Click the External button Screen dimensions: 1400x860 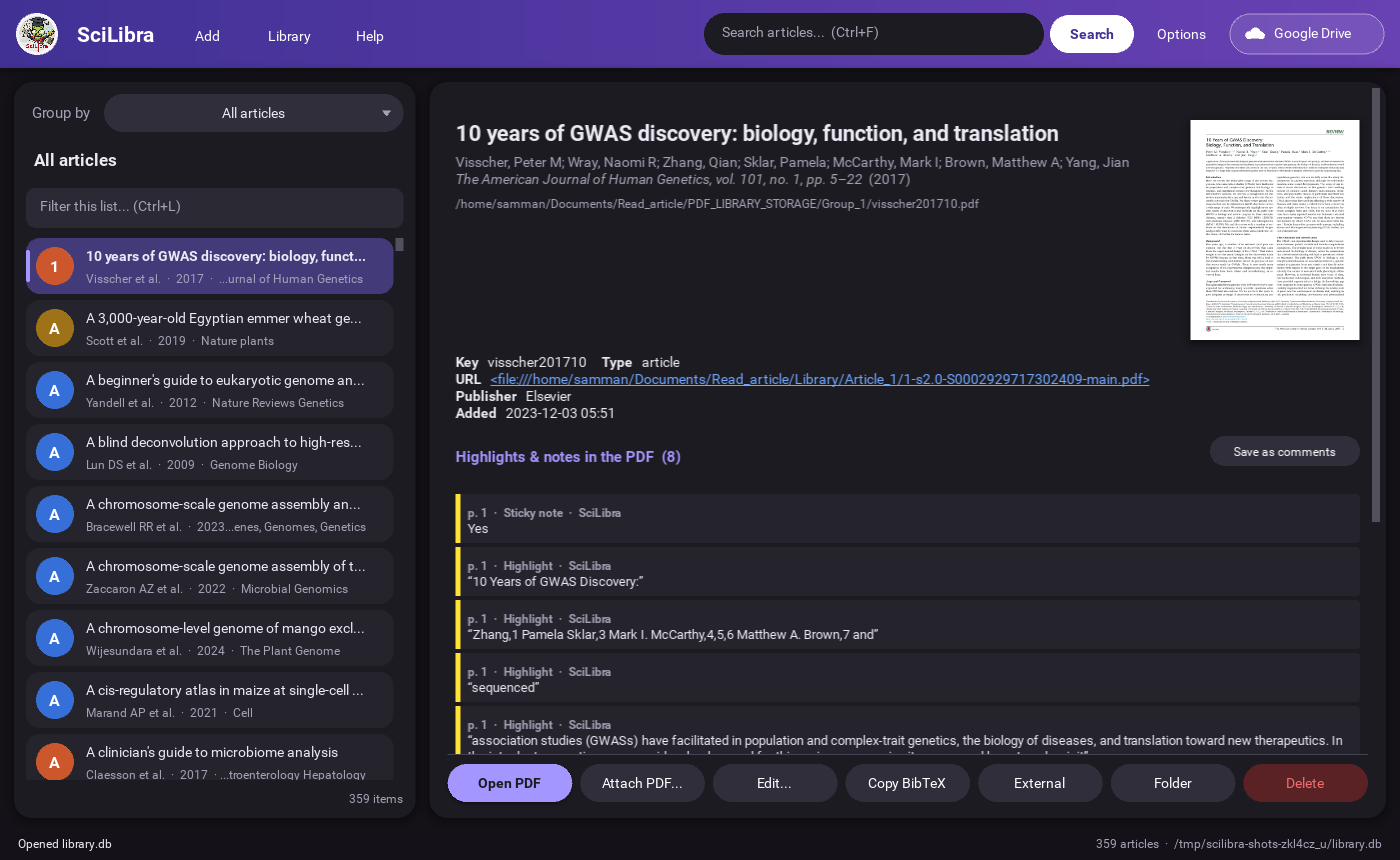pyautogui.click(x=1040, y=783)
